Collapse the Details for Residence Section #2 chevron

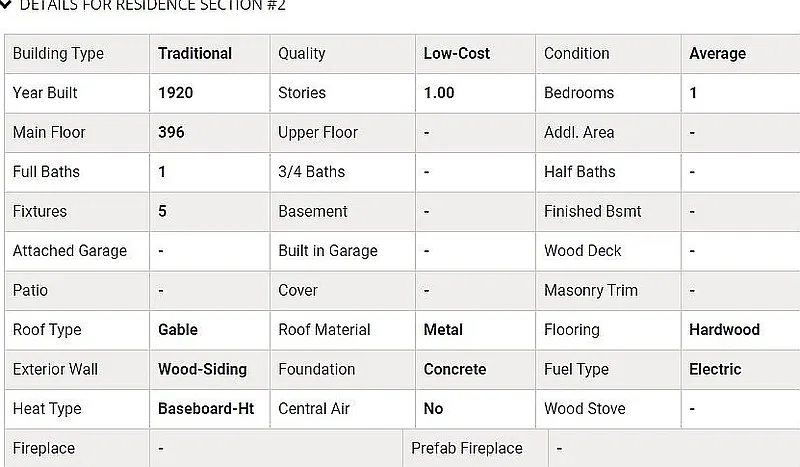[x=6, y=5]
